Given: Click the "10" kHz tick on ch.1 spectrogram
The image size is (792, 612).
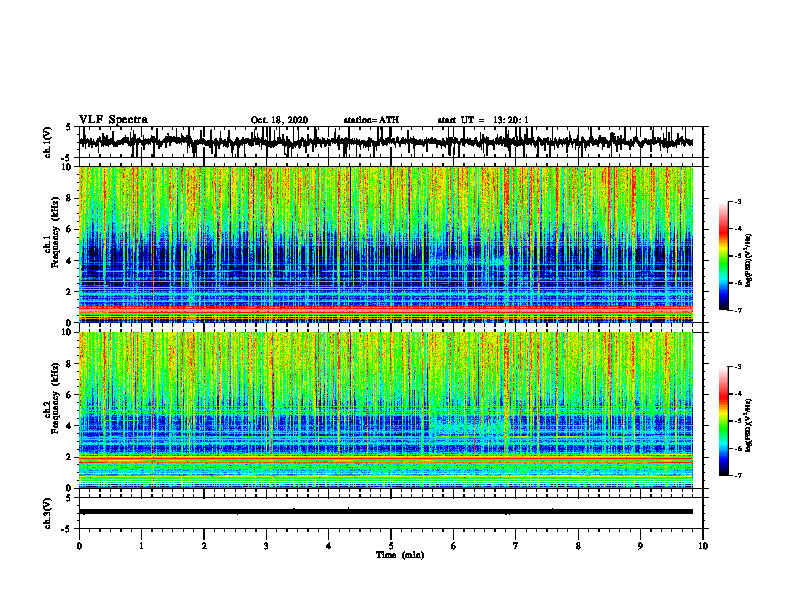Looking at the screenshot, I should (x=69, y=167).
